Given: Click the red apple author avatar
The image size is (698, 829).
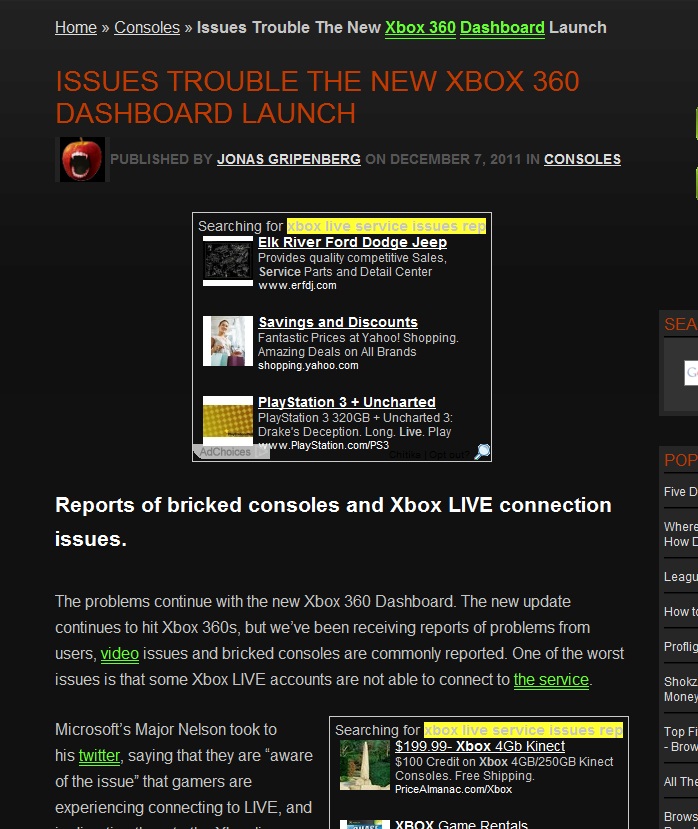Looking at the screenshot, I should click(82, 159).
